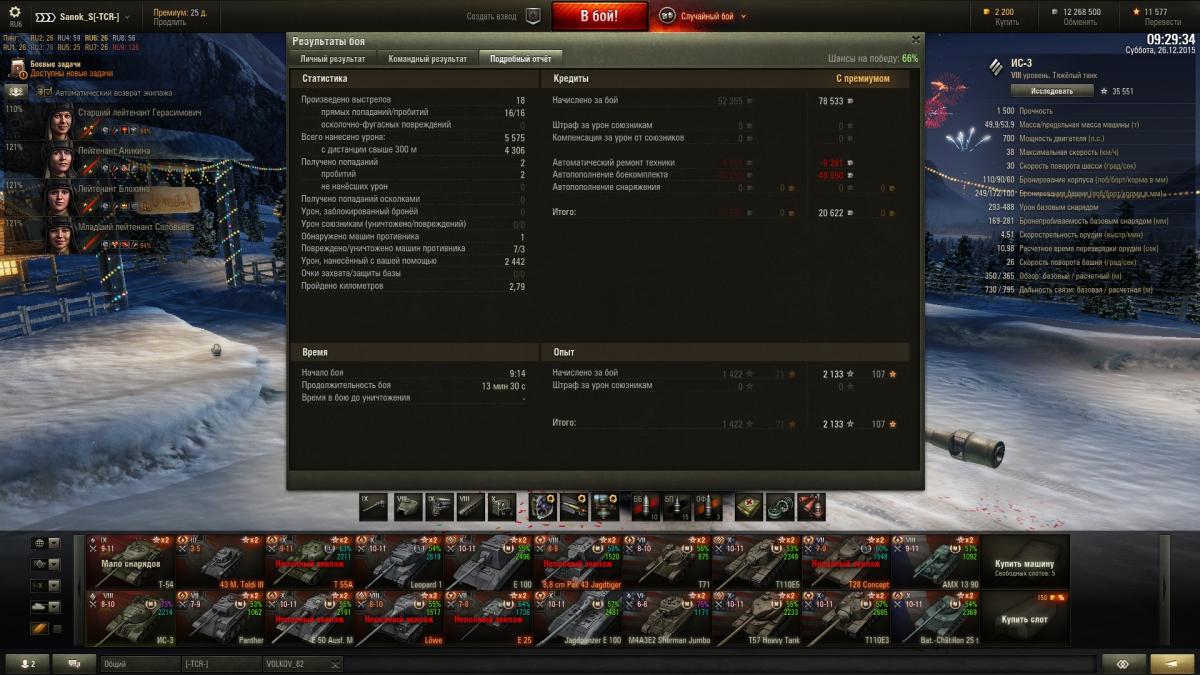Expand the tier filter dropdown arrow

point(54,585)
